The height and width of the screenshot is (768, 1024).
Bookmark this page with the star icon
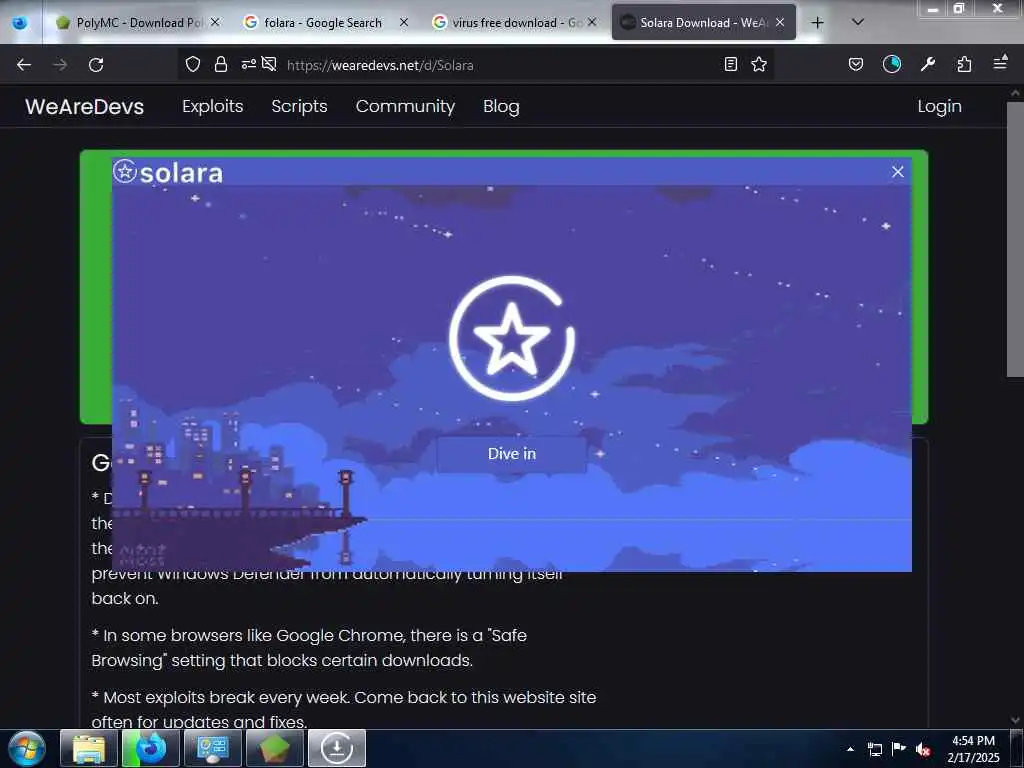[x=759, y=64]
